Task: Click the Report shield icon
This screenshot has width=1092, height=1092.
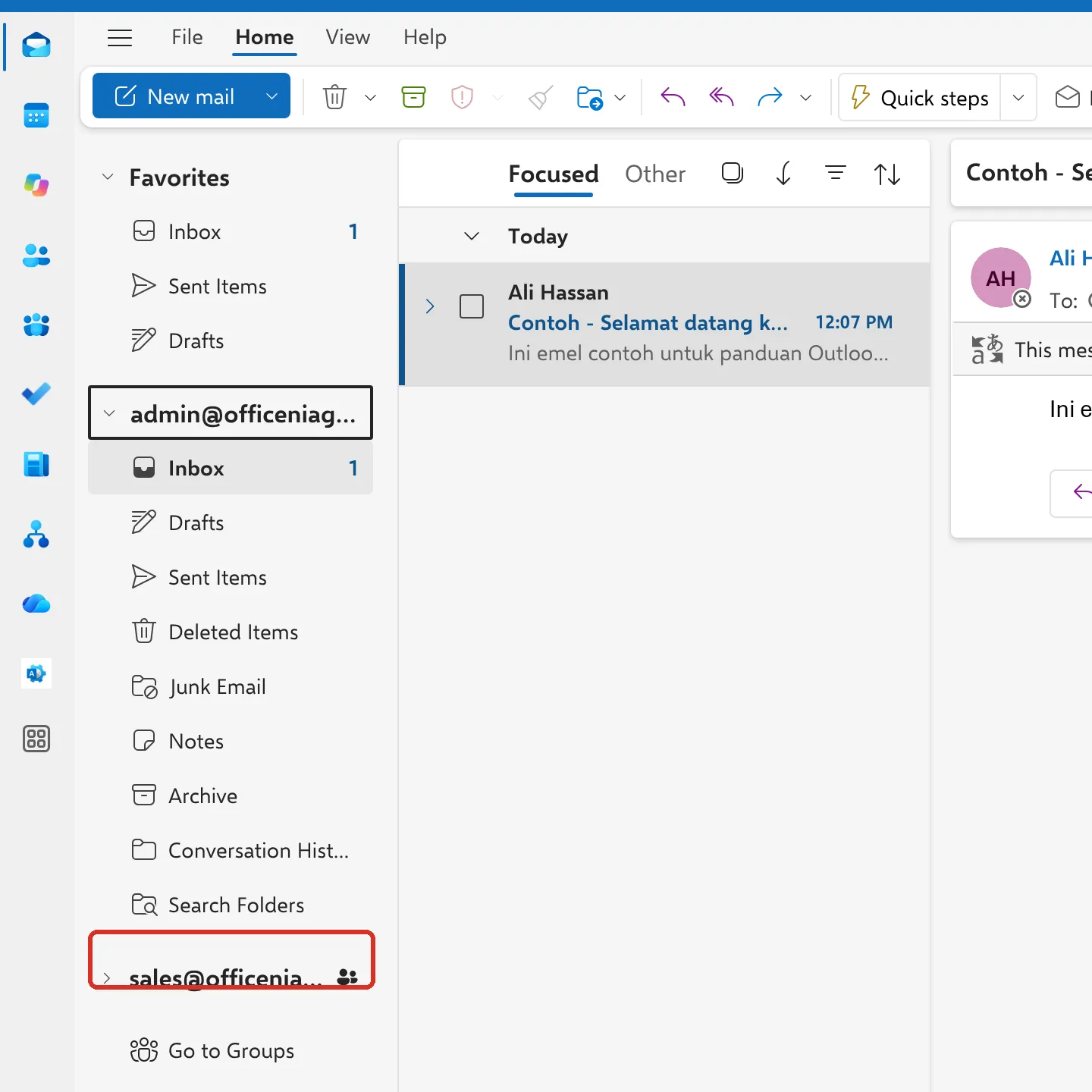Action: pos(462,97)
